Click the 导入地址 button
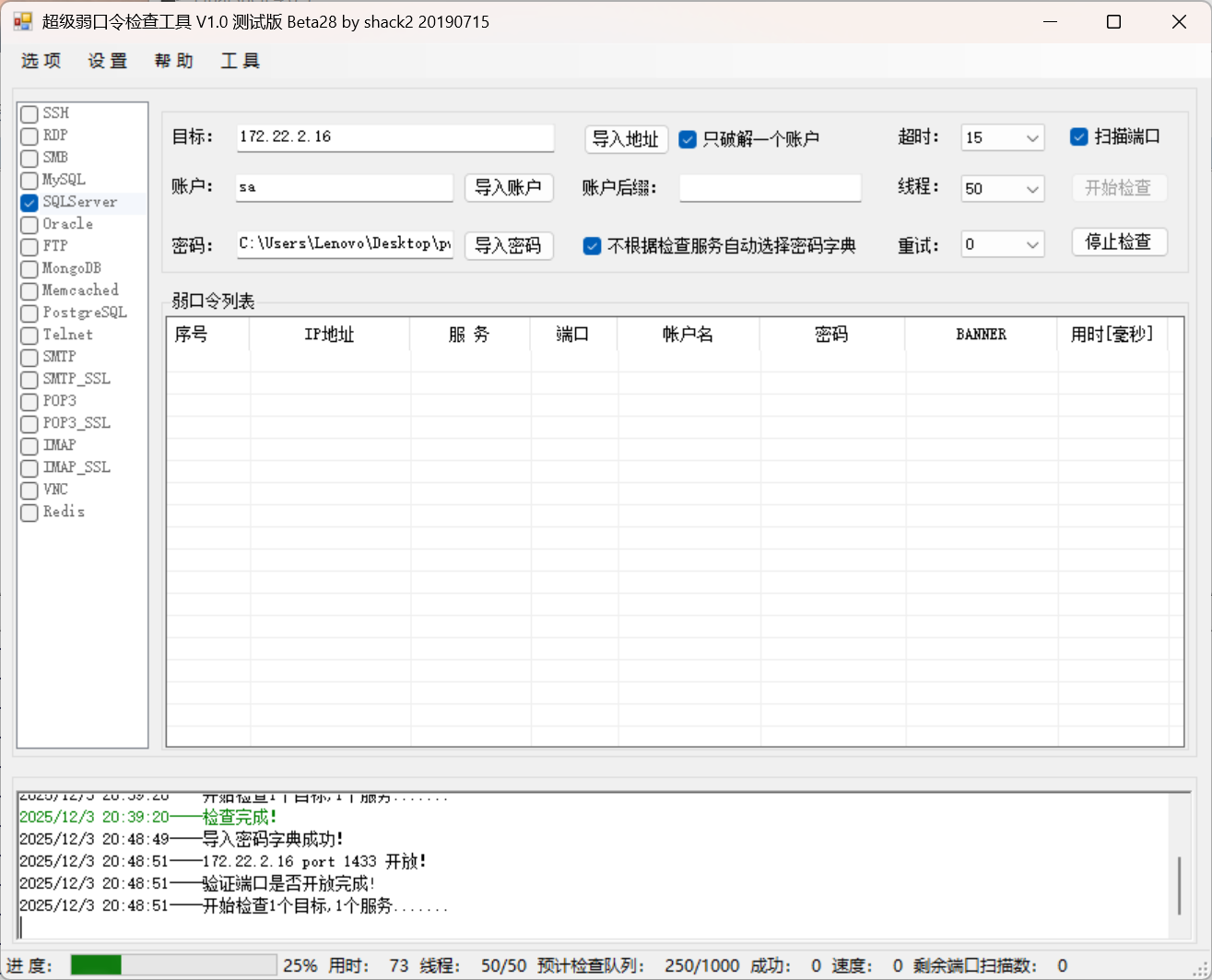1212x980 pixels. click(625, 139)
